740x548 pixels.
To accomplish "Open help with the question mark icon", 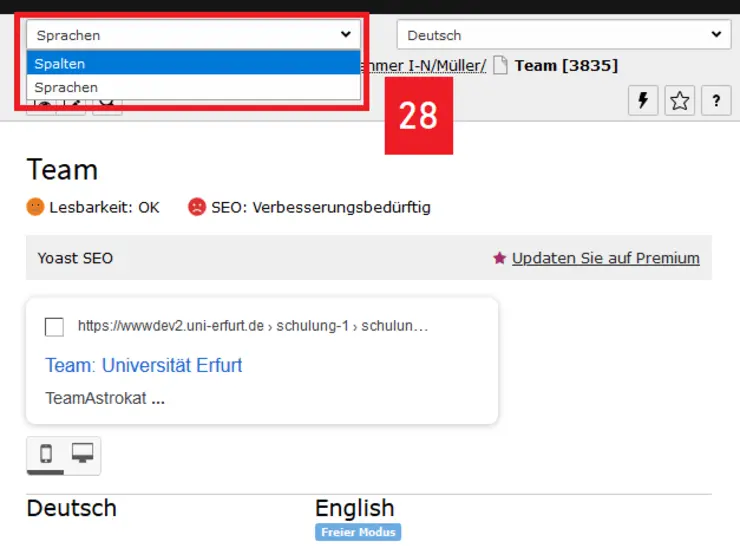I will click(x=716, y=100).
